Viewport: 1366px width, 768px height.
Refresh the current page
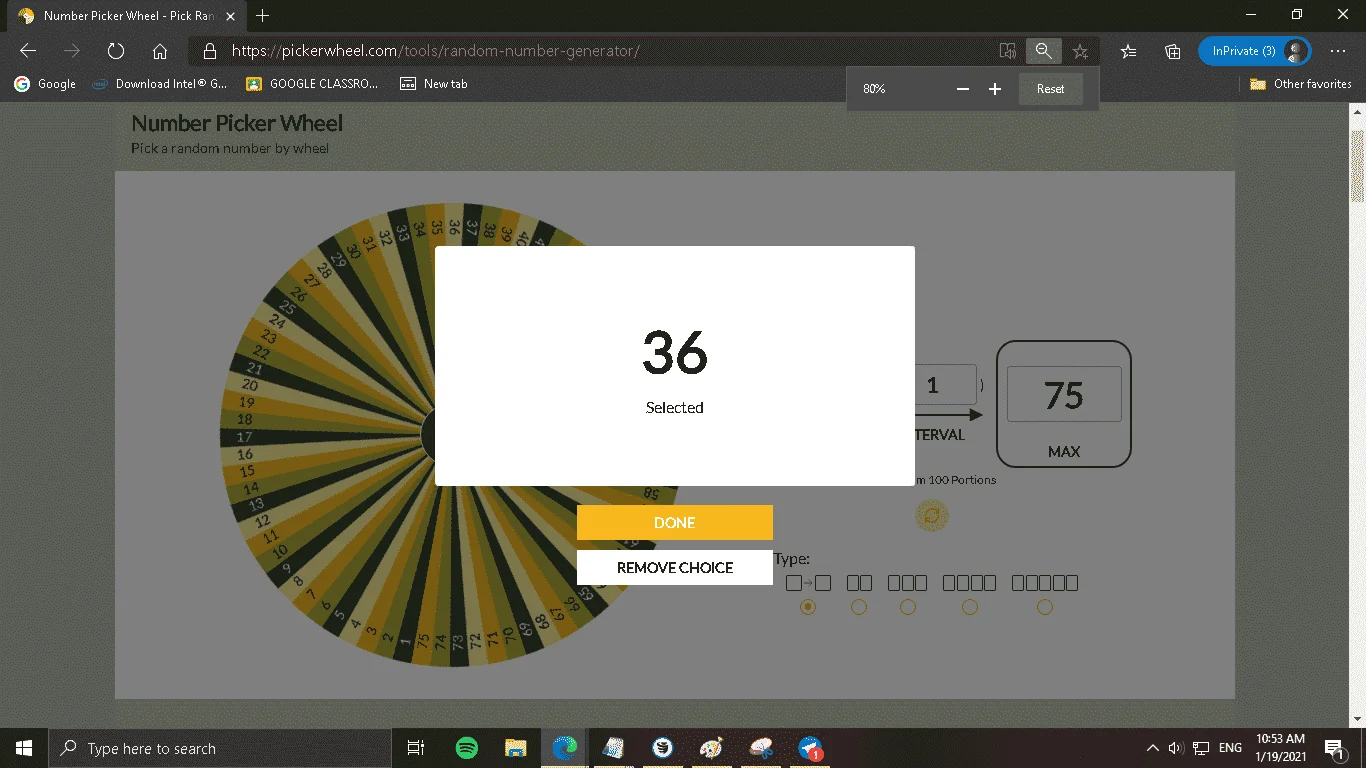(116, 51)
